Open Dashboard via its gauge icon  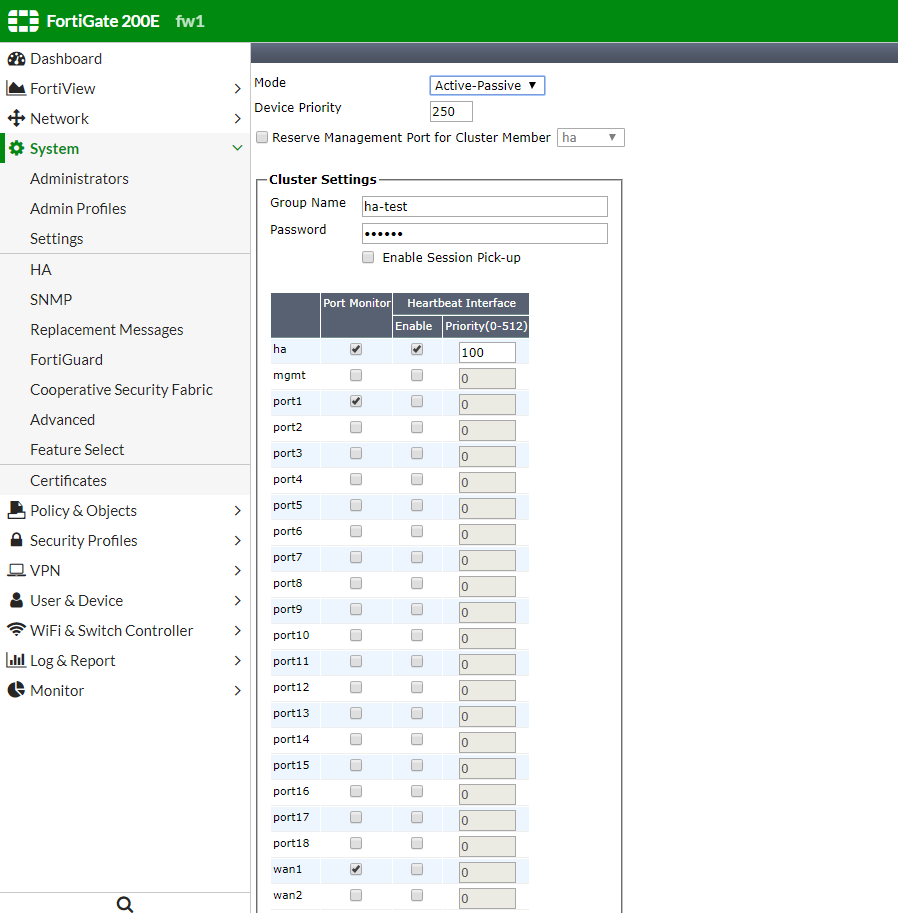tap(16, 59)
